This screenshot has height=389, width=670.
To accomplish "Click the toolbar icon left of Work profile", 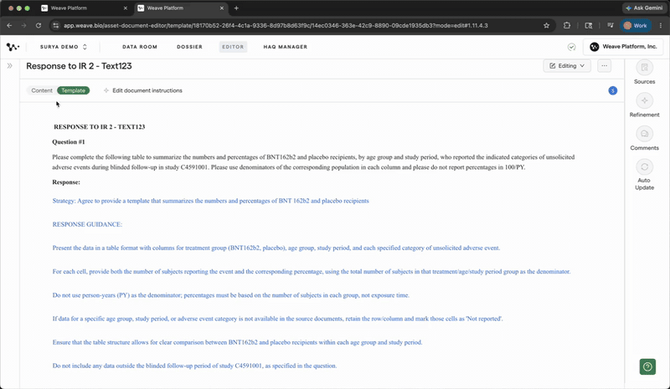I will [610, 26].
